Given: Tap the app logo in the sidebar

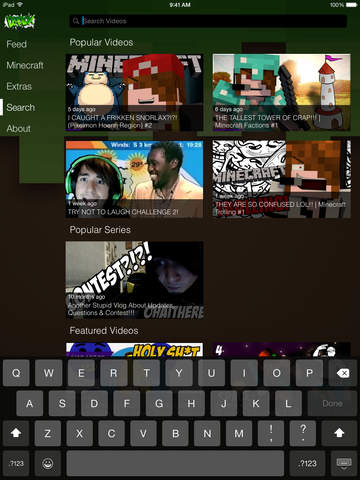Looking at the screenshot, I should (x=19, y=21).
